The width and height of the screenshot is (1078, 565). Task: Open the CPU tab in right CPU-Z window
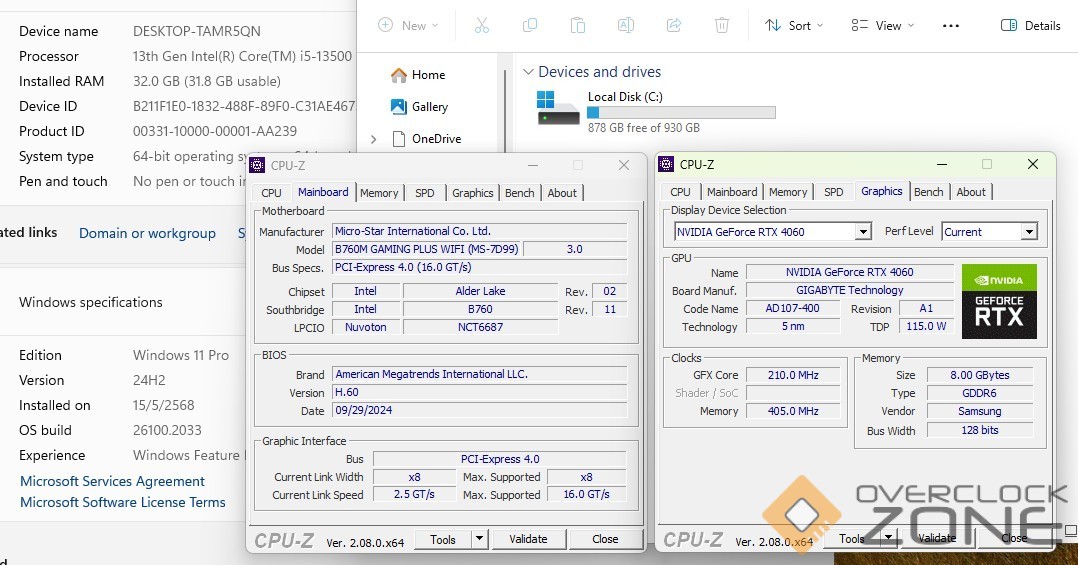click(681, 192)
